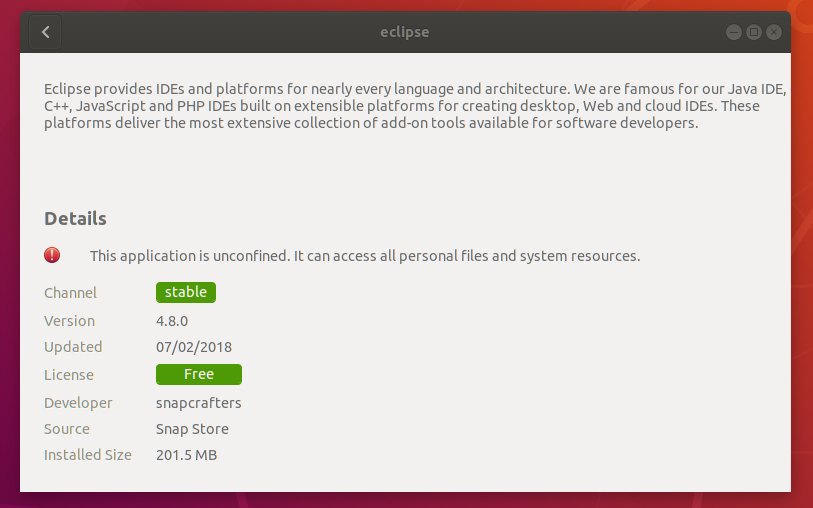Click the Developer field label
The height and width of the screenshot is (508, 813).
pos(78,403)
